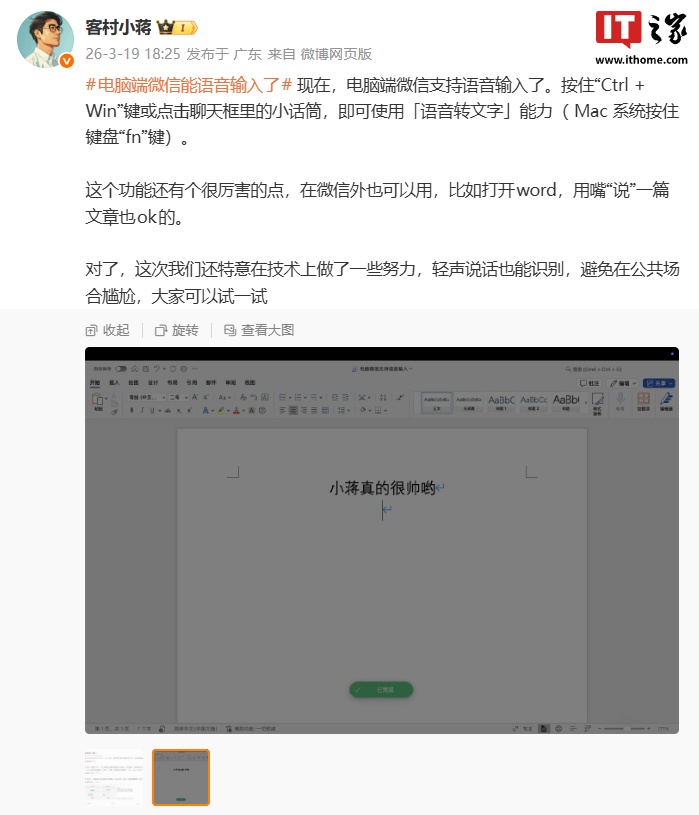The image size is (699, 815).
Task: Open the 编辑 editing mode dropdown
Action: (x=623, y=383)
